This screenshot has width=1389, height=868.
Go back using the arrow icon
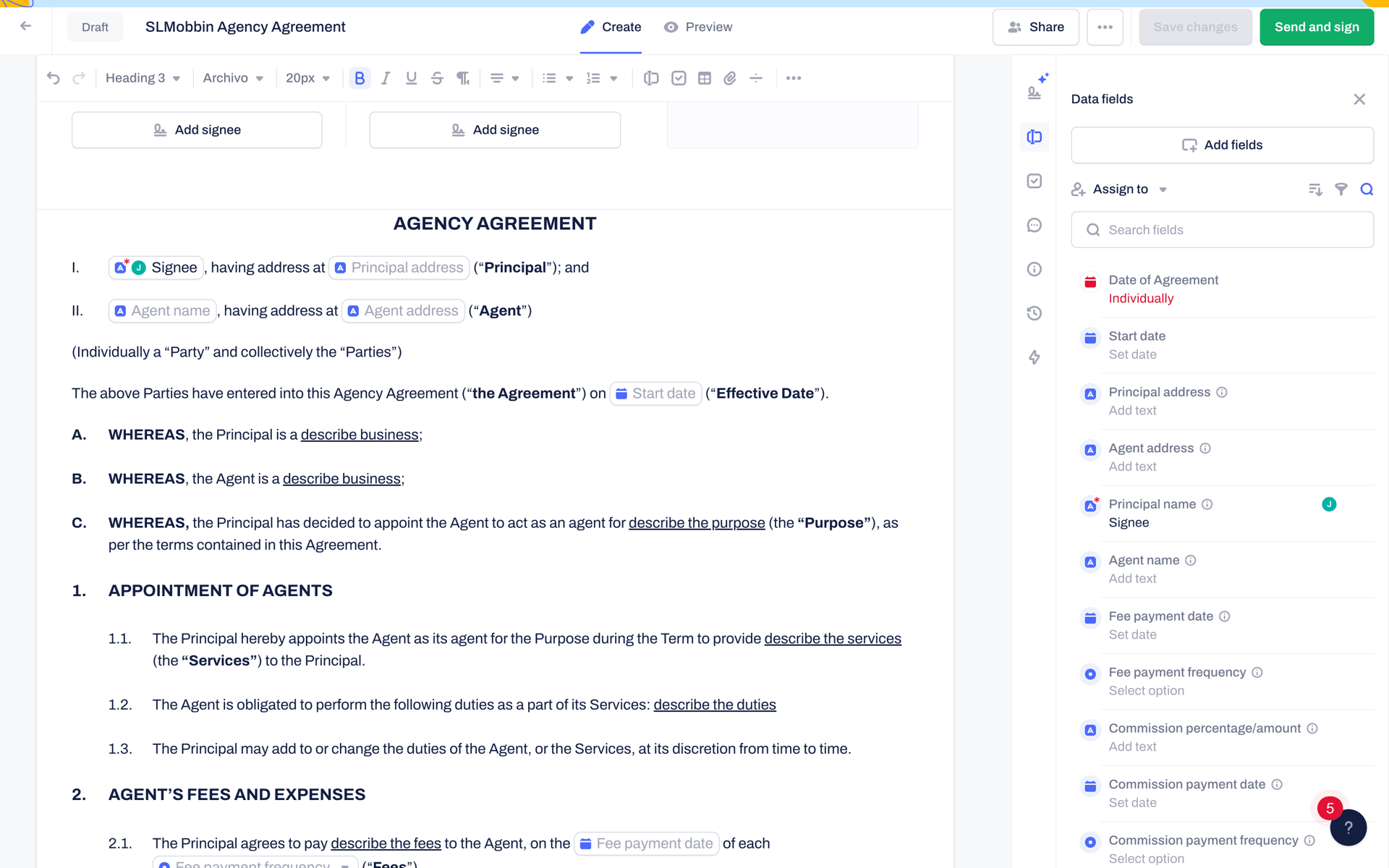(26, 26)
